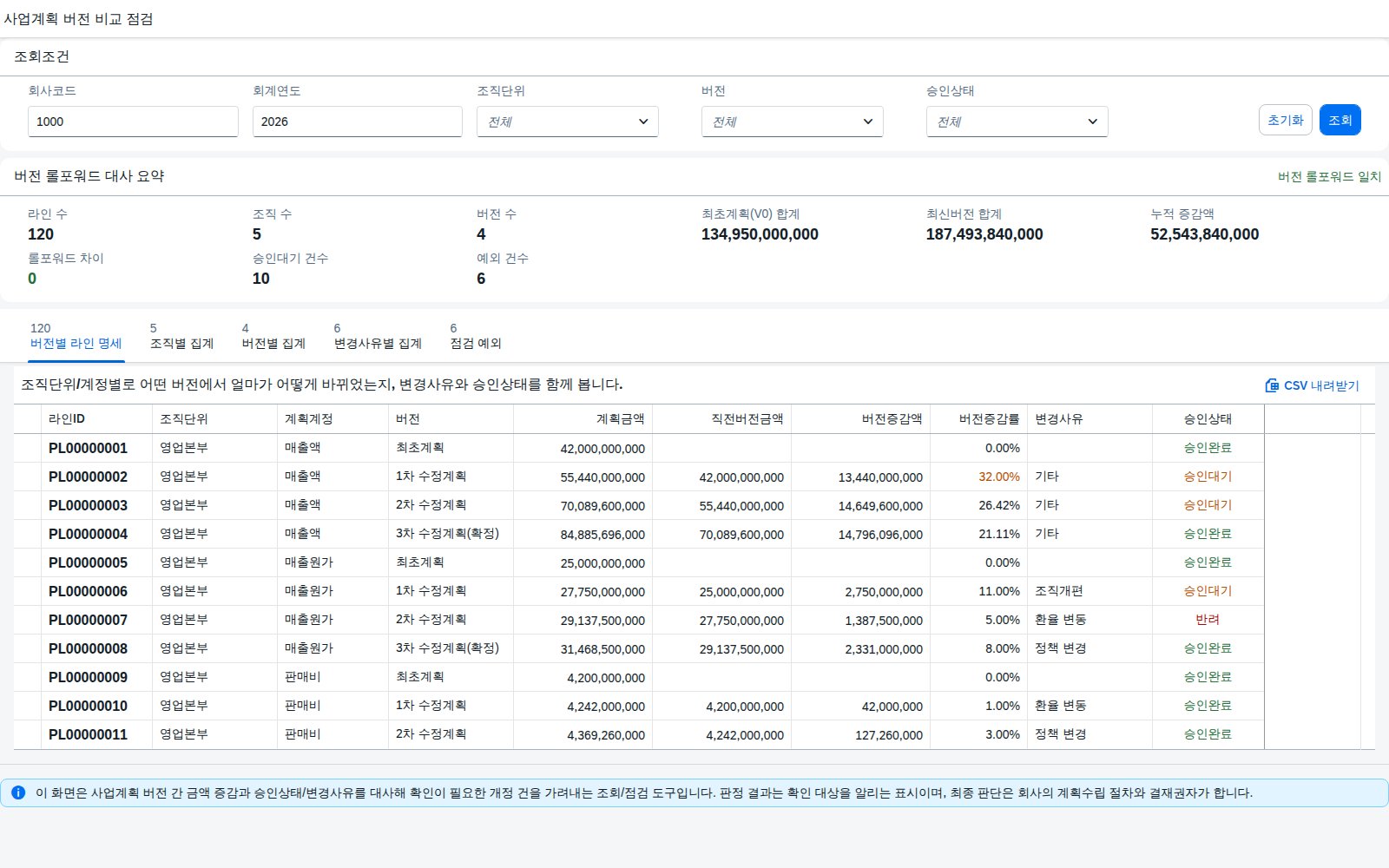Click the 회계연도 input field
1389x868 pixels.
[x=357, y=122]
